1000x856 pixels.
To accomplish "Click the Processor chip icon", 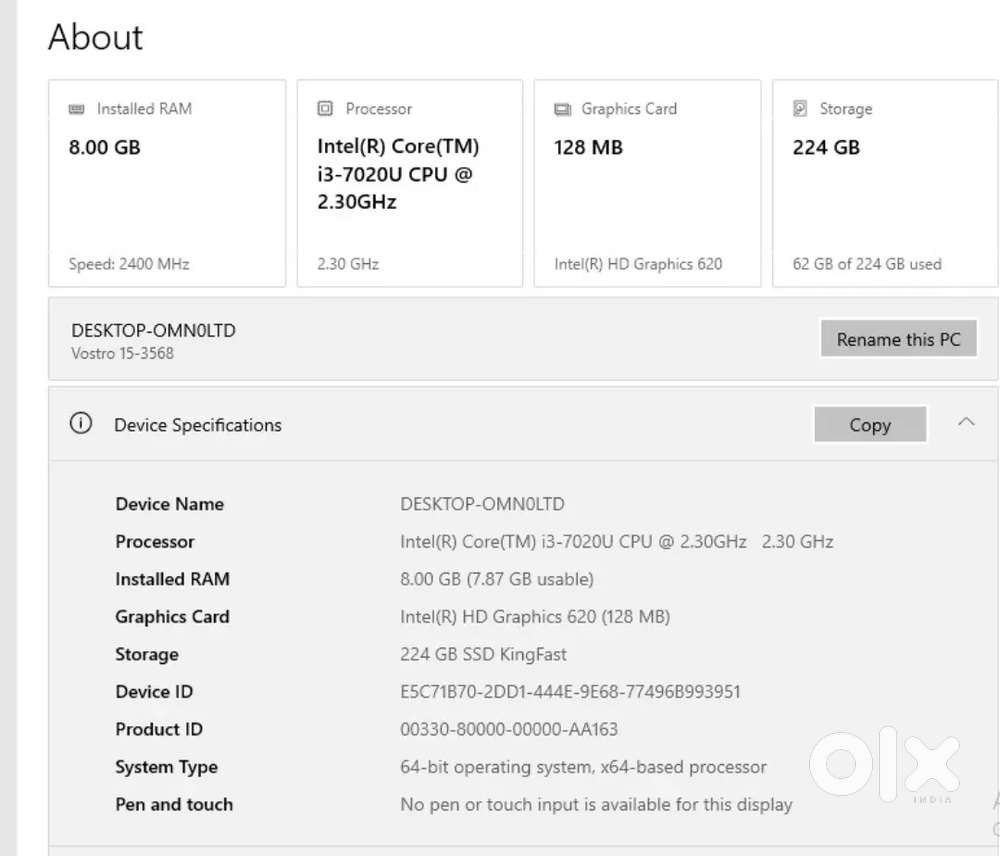I will (x=325, y=109).
